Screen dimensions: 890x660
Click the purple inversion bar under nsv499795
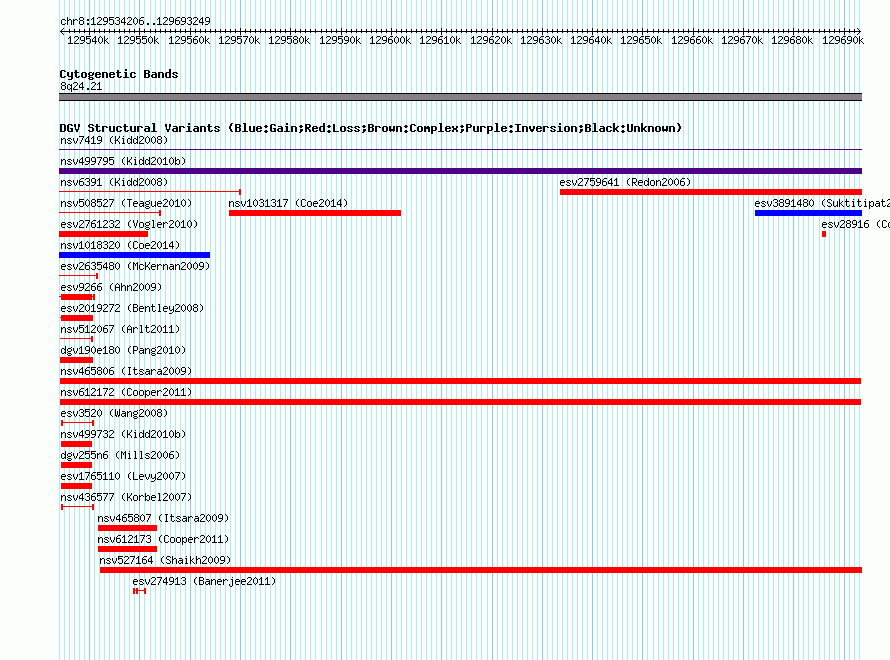460,171
